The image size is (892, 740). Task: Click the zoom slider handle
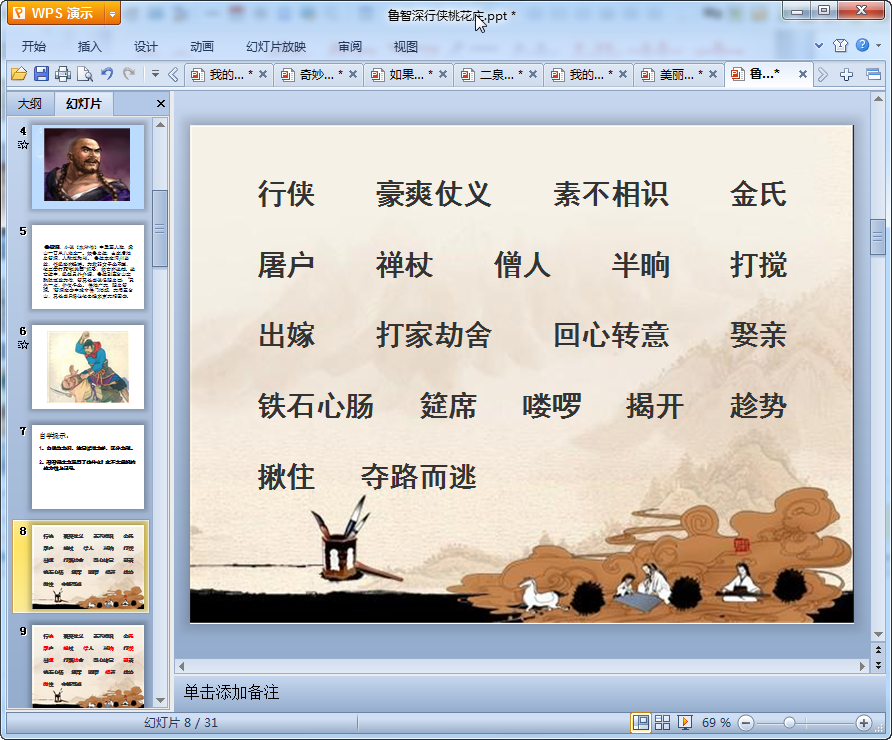point(790,723)
